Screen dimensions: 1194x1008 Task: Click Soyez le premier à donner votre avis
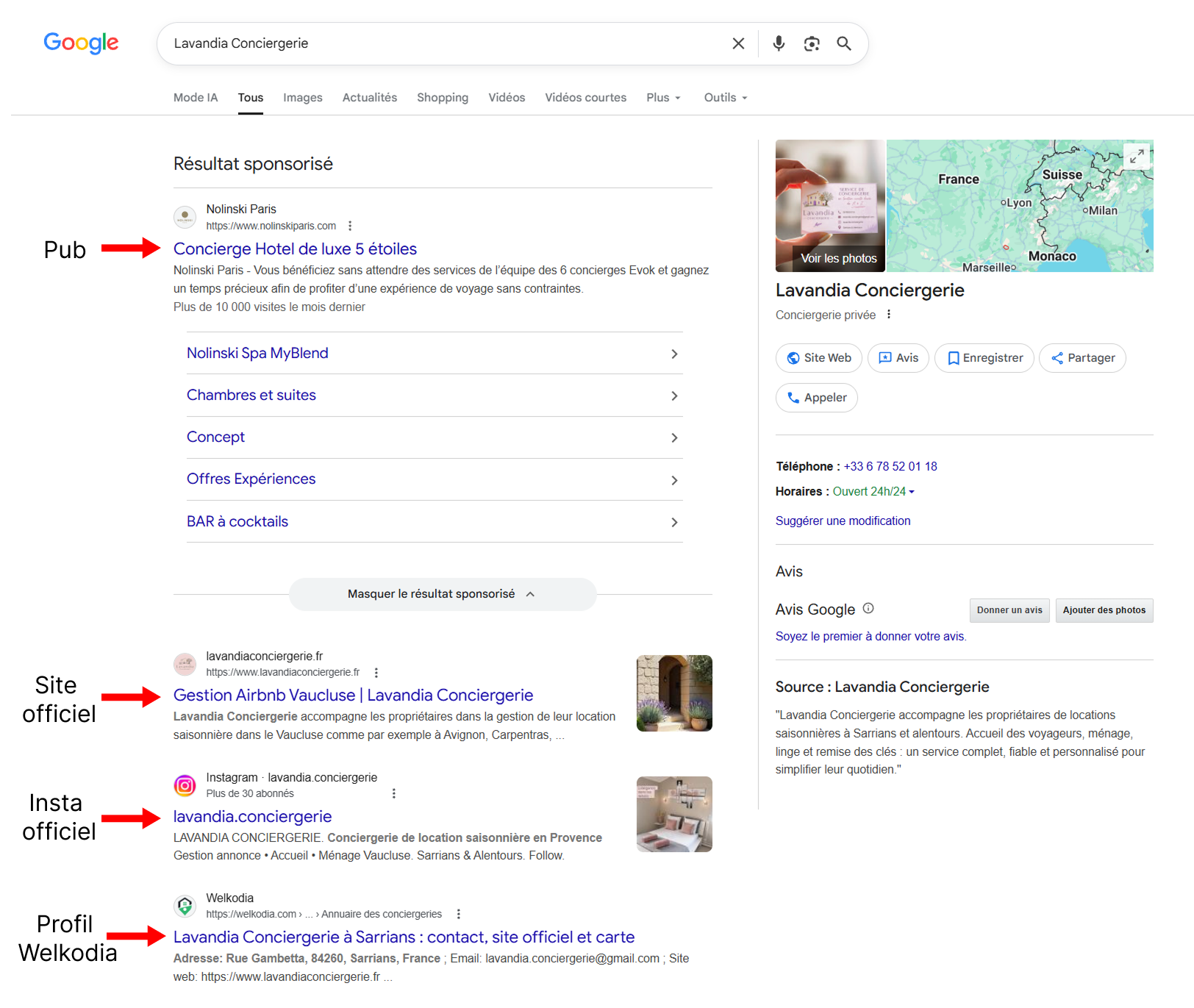pos(871,636)
